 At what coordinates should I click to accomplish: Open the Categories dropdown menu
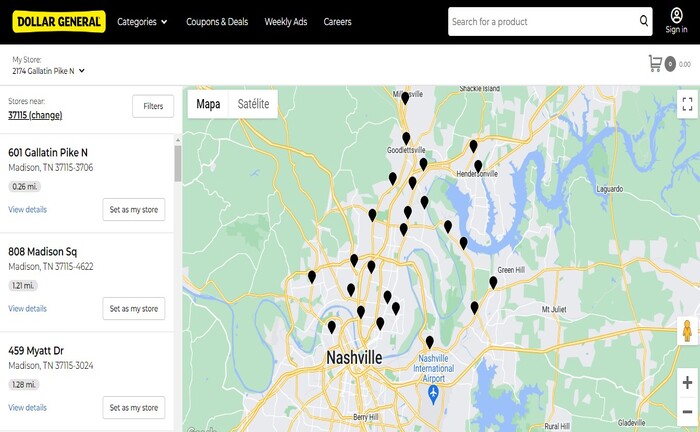142,21
